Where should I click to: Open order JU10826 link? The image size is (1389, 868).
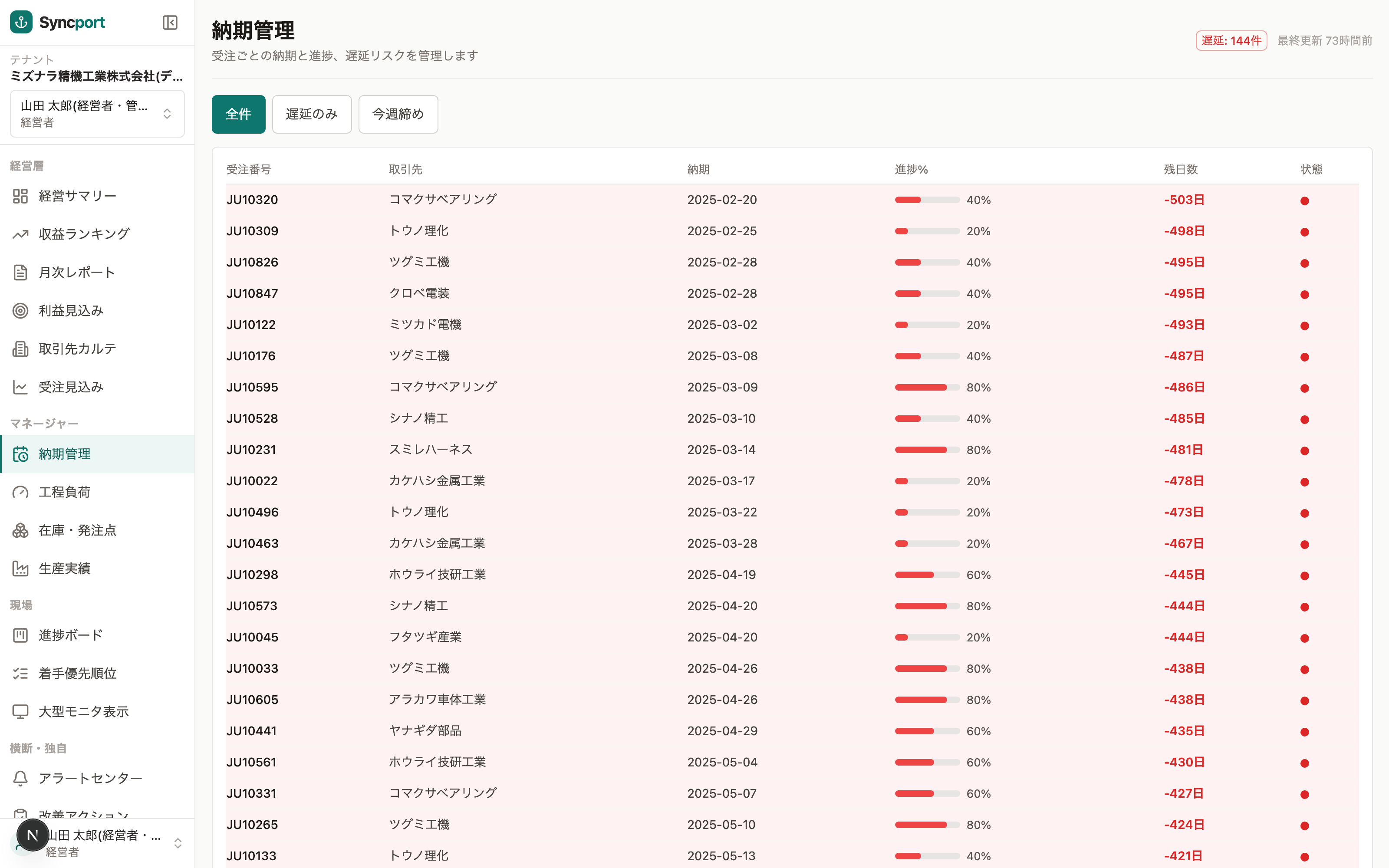tap(252, 262)
